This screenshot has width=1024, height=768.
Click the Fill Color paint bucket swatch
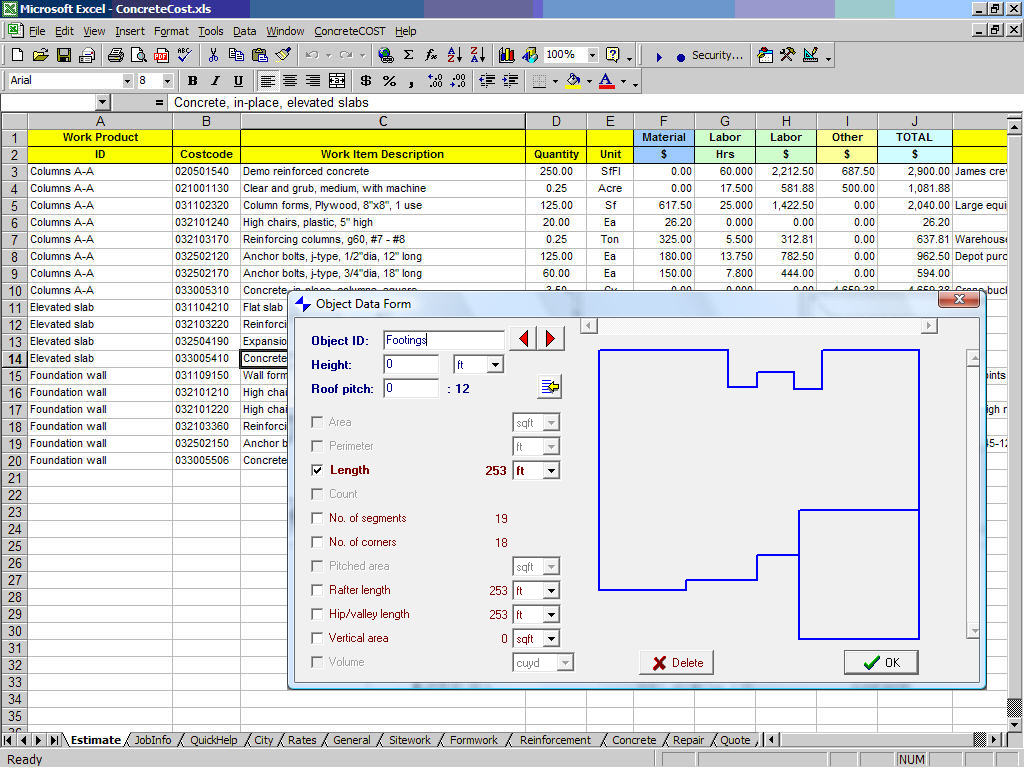point(573,81)
